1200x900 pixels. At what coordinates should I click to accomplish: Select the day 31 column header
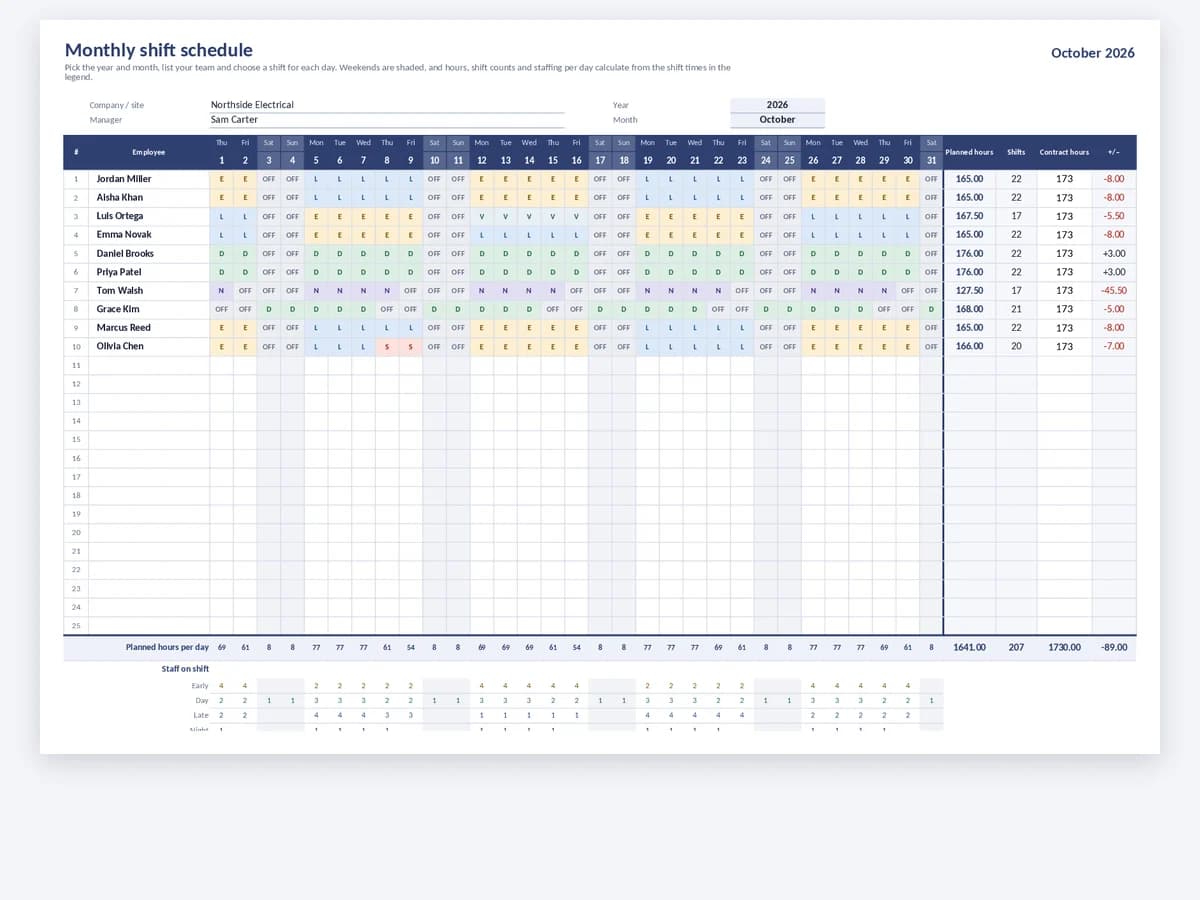coord(931,160)
